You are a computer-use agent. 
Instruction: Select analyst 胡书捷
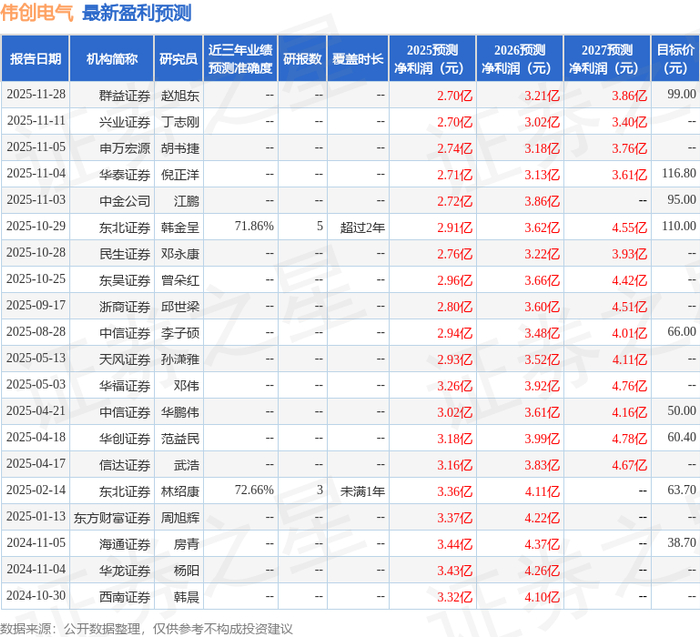pos(180,148)
